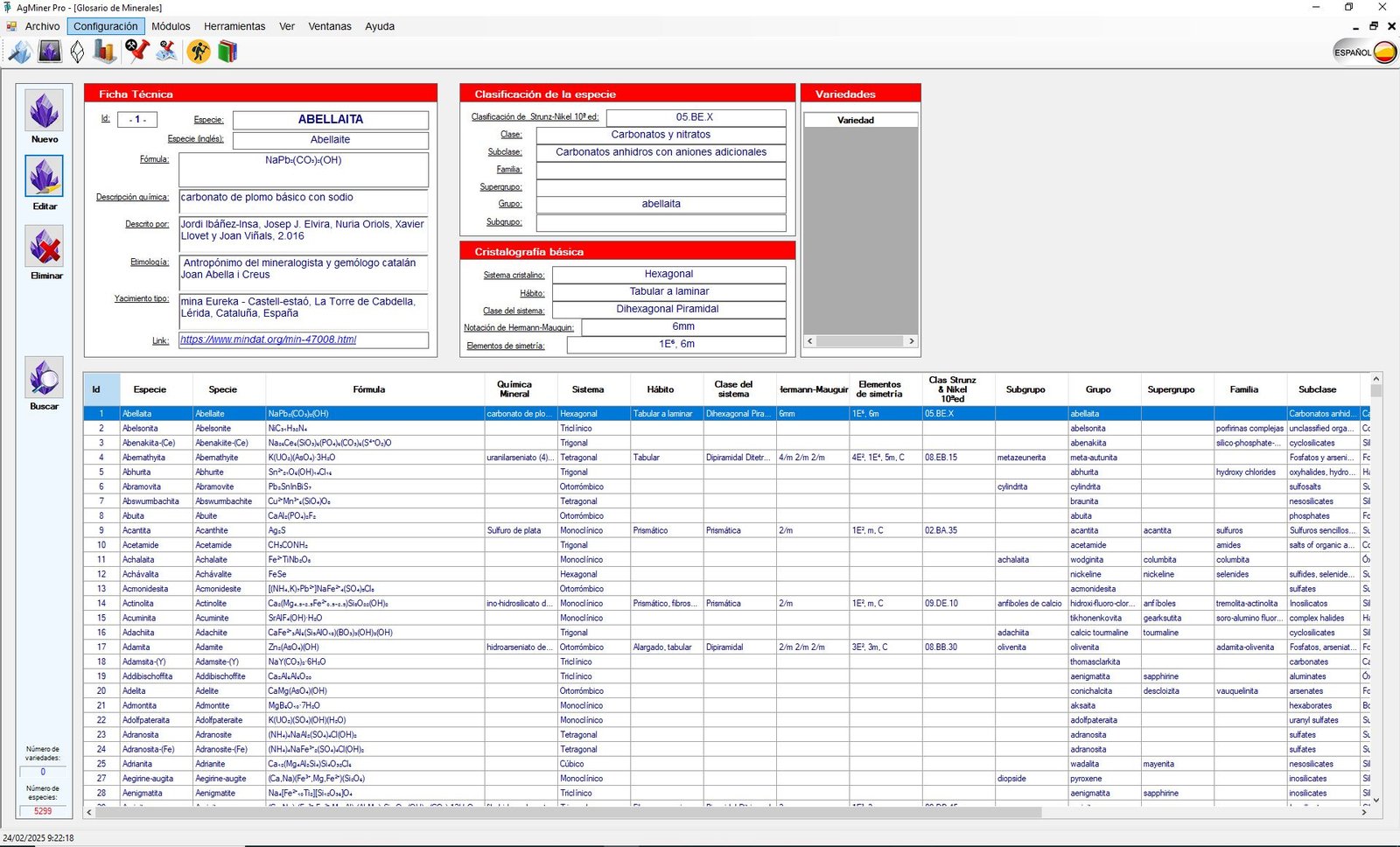Viewport: 1400px width, 847px height.
Task: Open the Archivo menu
Action: pyautogui.click(x=42, y=26)
